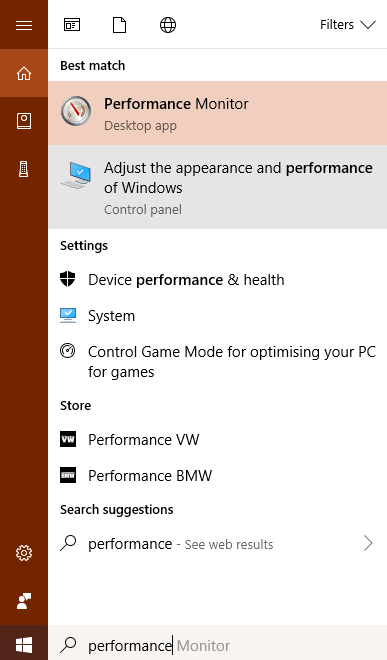The height and width of the screenshot is (660, 387).
Task: Filter results by Web globe icon
Action: point(168,25)
